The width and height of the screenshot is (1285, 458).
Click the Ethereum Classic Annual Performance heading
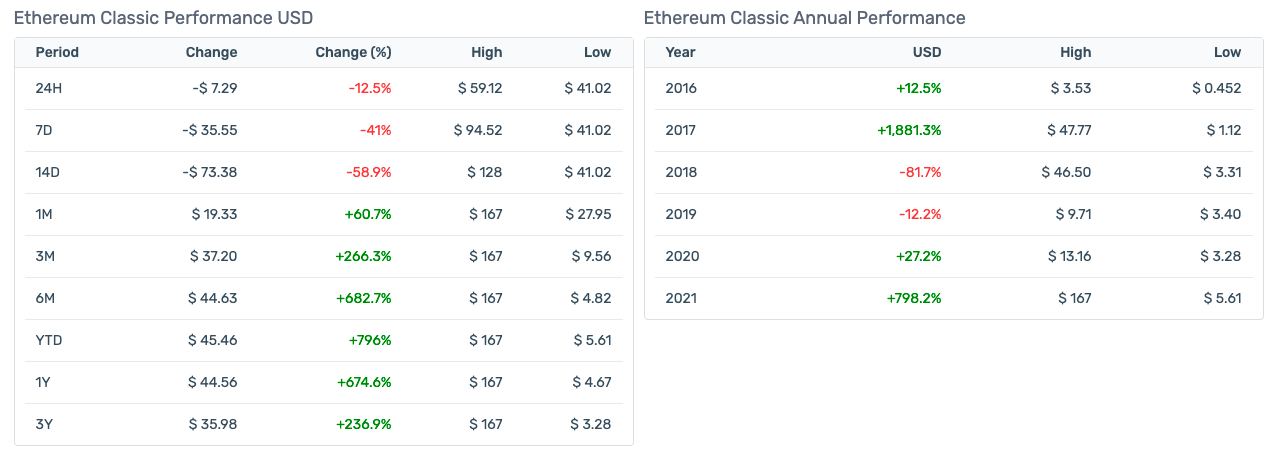pos(804,18)
